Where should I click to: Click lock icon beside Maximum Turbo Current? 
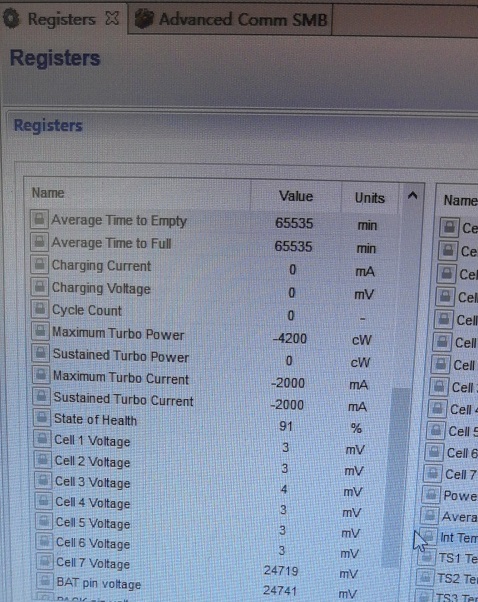41,375
